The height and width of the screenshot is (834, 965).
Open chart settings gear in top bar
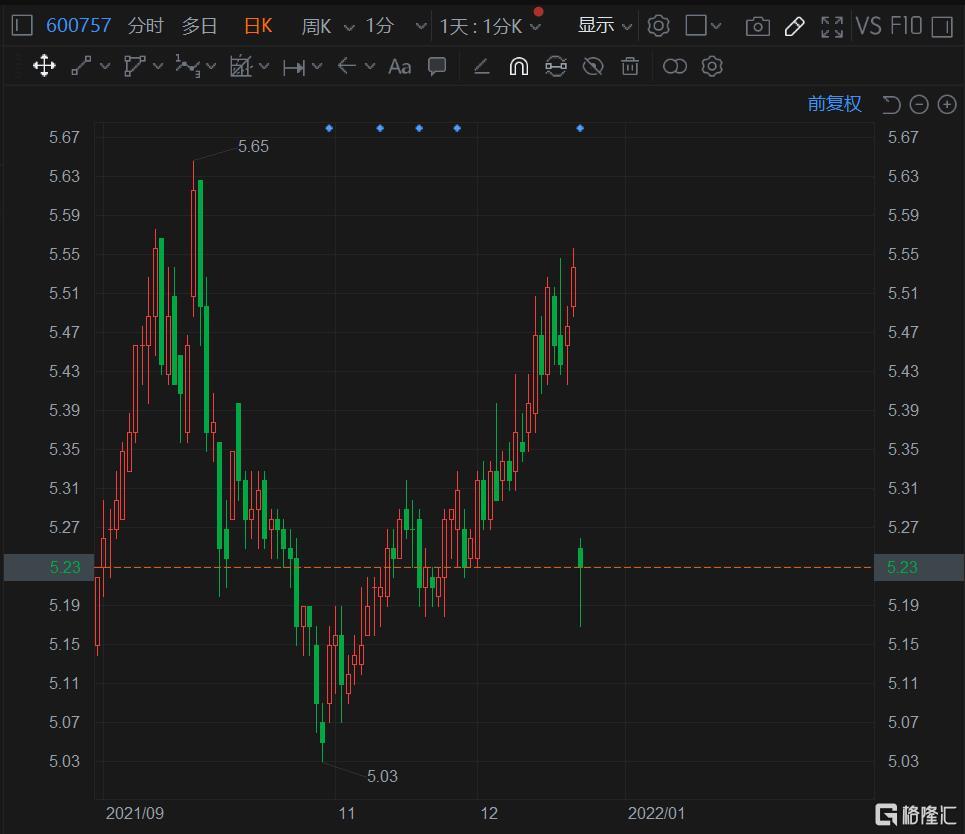point(659,26)
